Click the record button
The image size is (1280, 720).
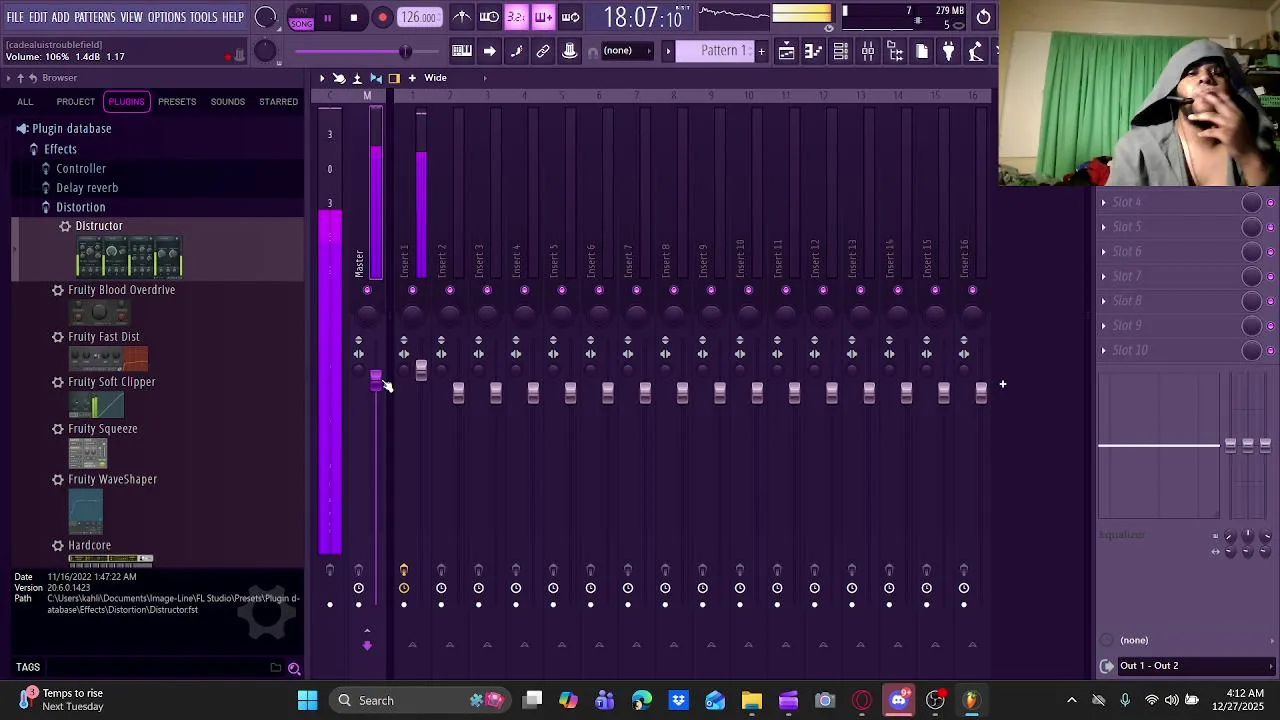pos(382,18)
